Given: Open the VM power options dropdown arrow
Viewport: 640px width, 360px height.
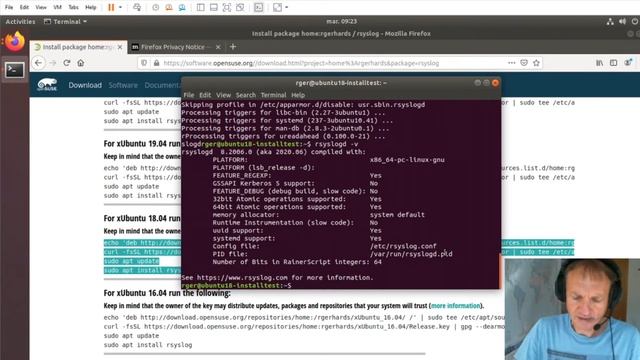Looking at the screenshot, I should coord(120,7).
